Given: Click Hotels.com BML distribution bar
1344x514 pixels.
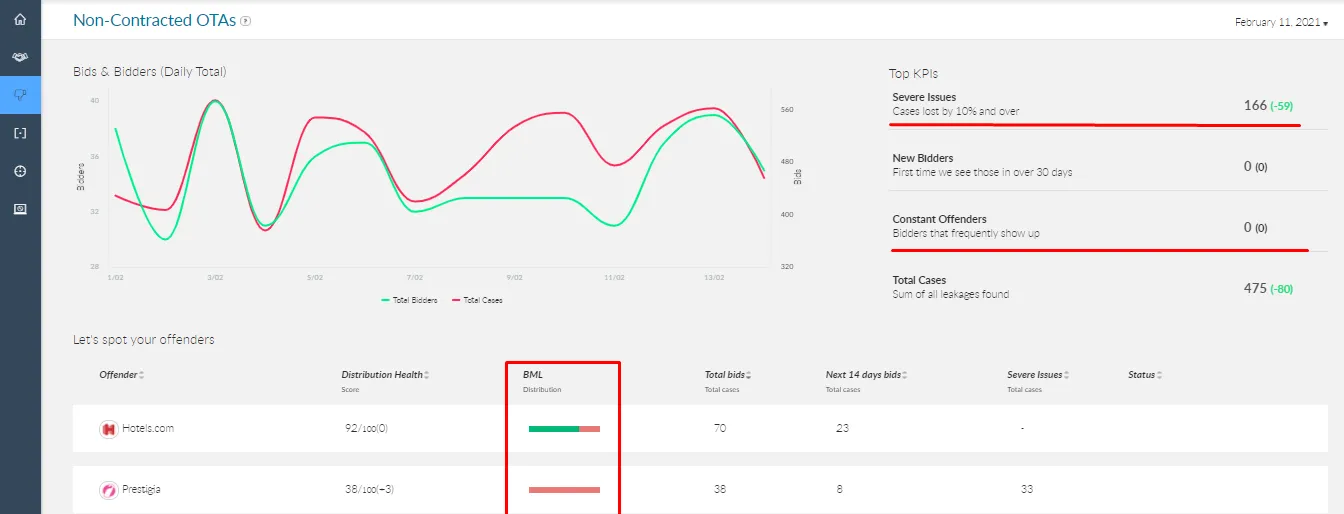Looking at the screenshot, I should (x=564, y=429).
